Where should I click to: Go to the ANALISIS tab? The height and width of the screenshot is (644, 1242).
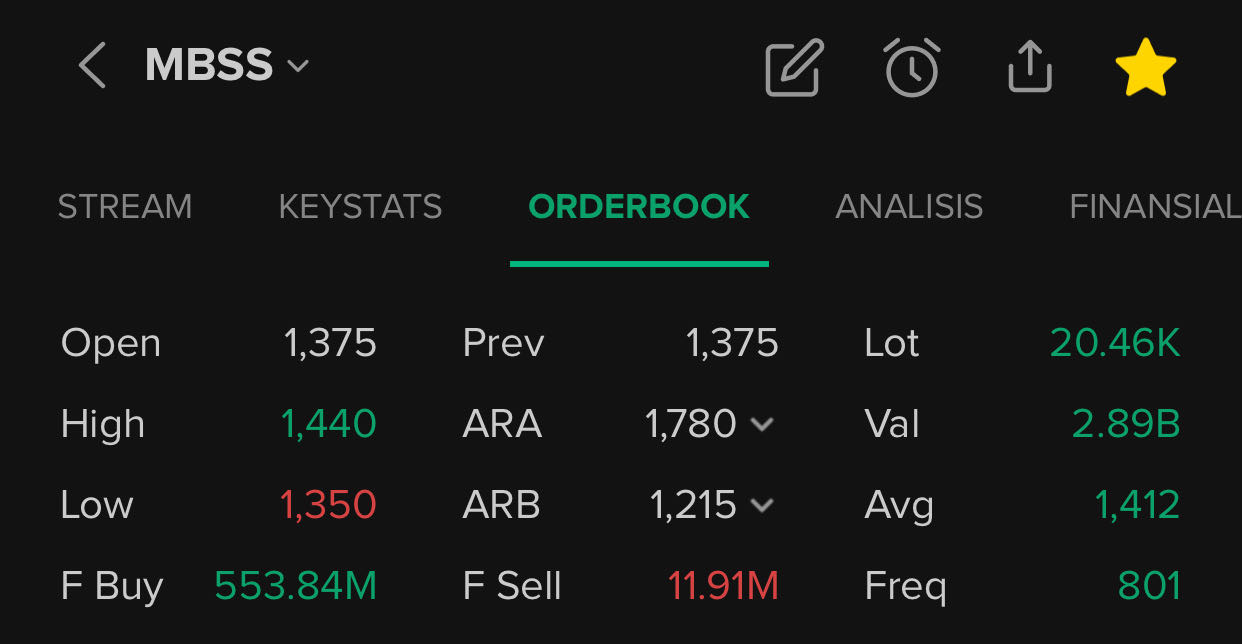click(x=909, y=207)
